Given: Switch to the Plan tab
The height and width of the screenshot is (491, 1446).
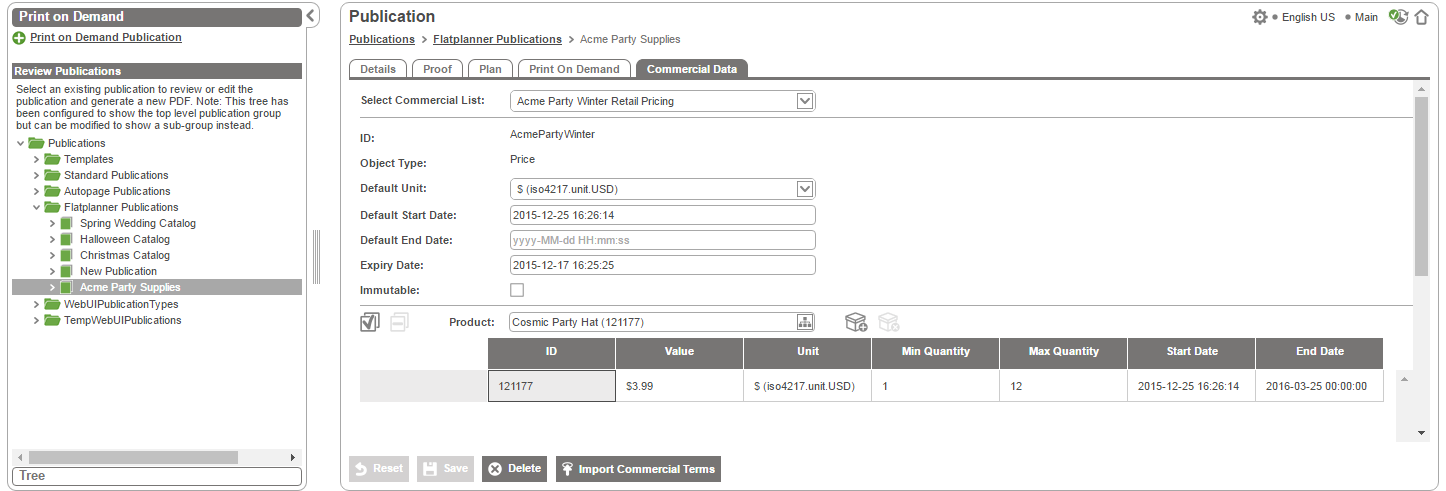Looking at the screenshot, I should click(x=490, y=69).
